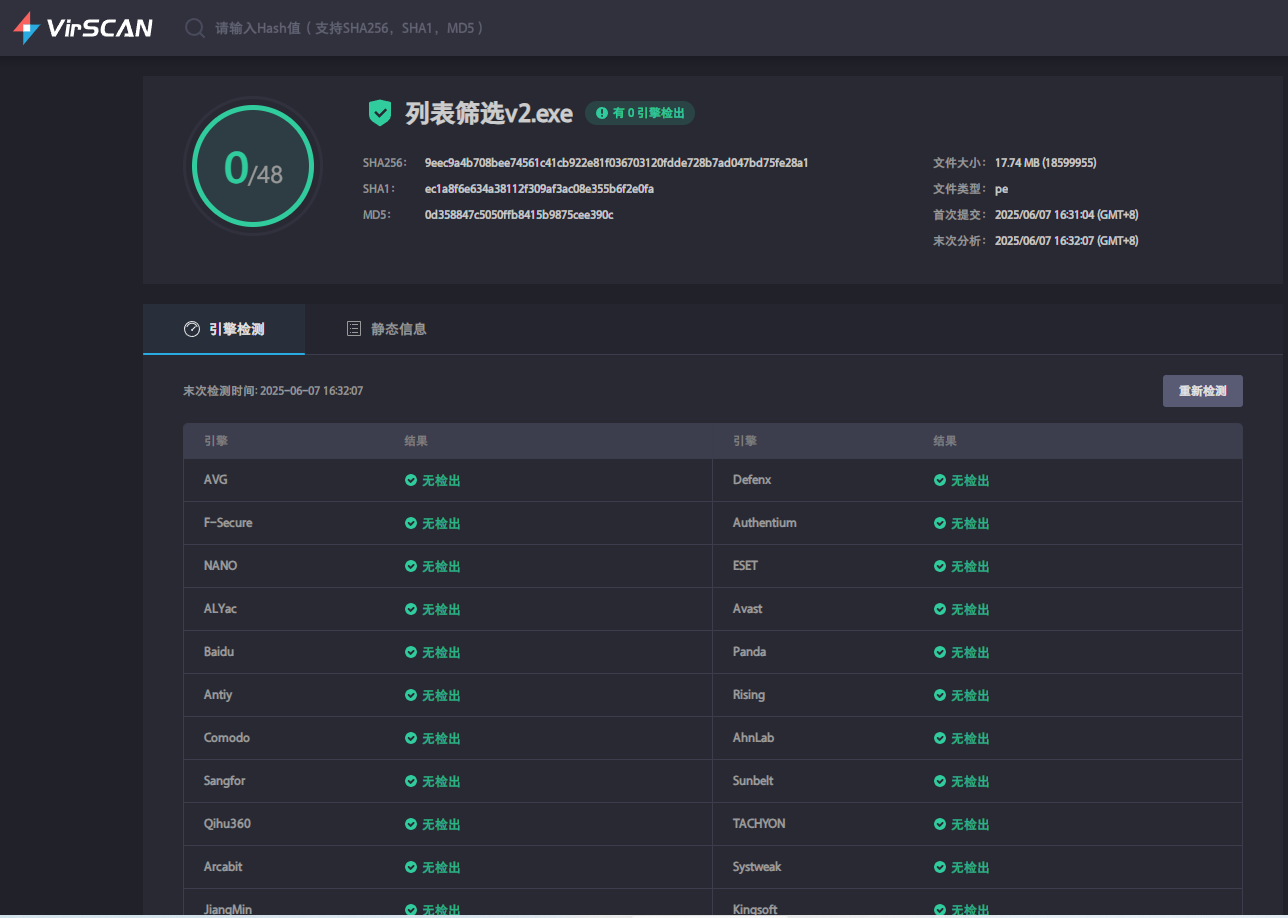Image resolution: width=1288 pixels, height=918 pixels.
Task: Switch to the 静态信息 tab
Action: (x=386, y=329)
